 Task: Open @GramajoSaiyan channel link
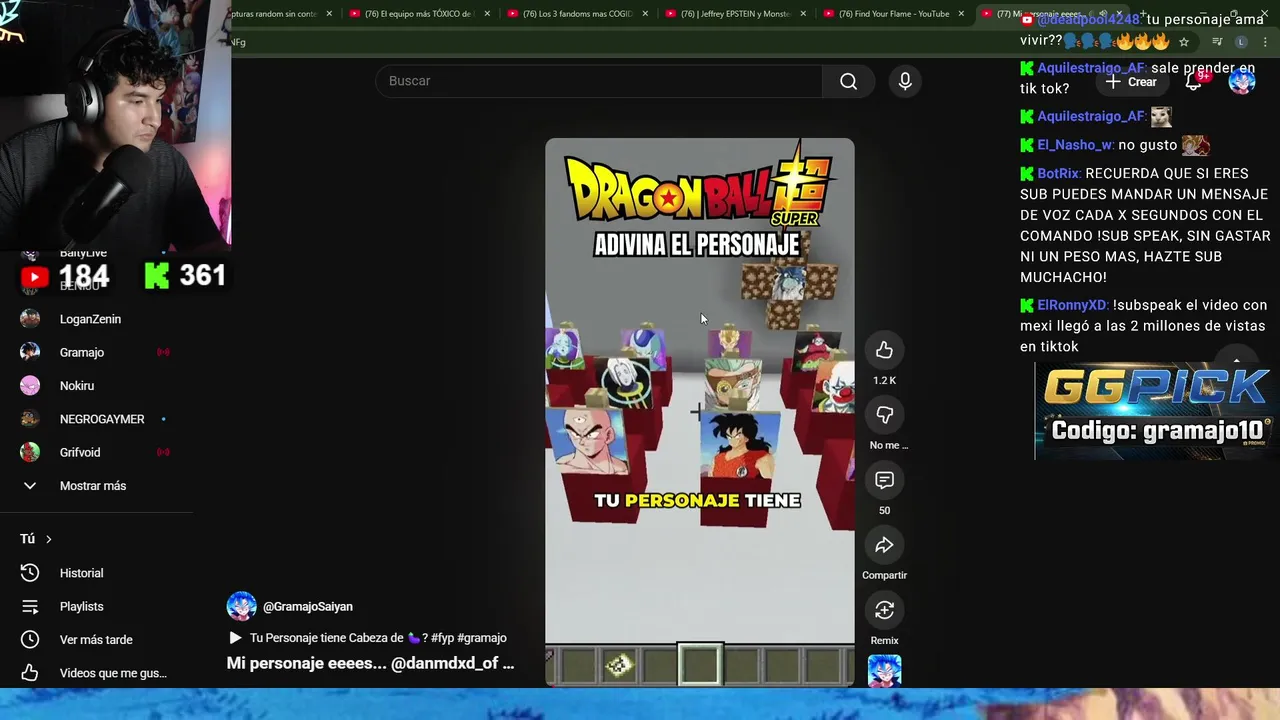point(308,606)
